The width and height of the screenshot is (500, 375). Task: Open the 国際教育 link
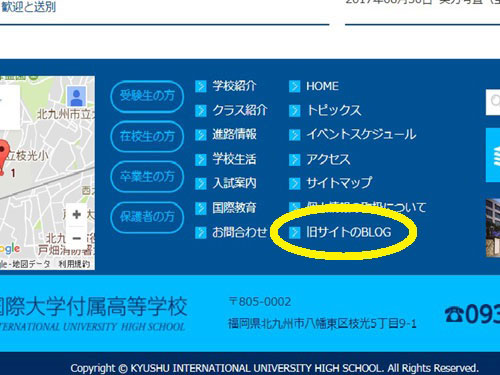tap(235, 208)
